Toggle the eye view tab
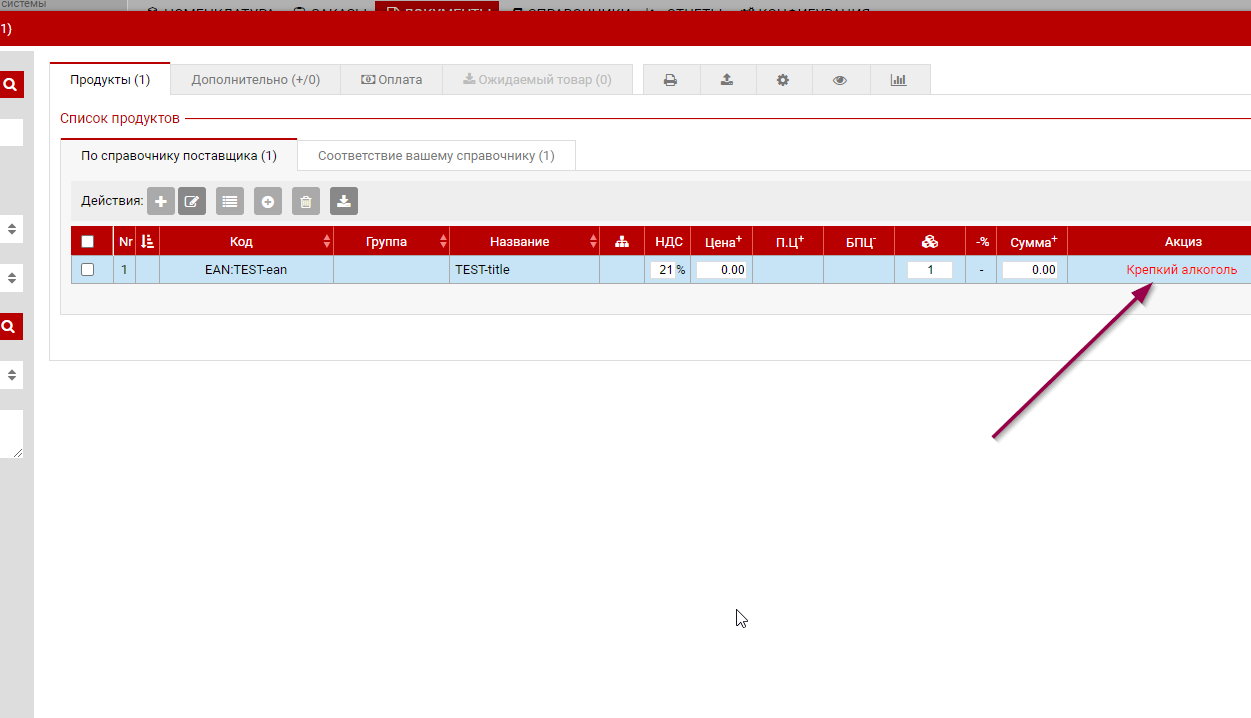Viewport: 1251px width, 718px height. [840, 80]
